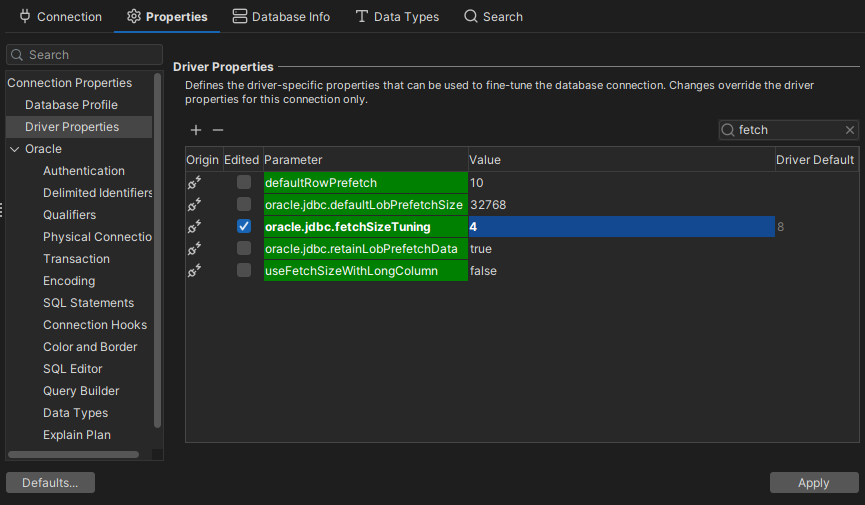Switch to the Database Info tab

(x=281, y=17)
